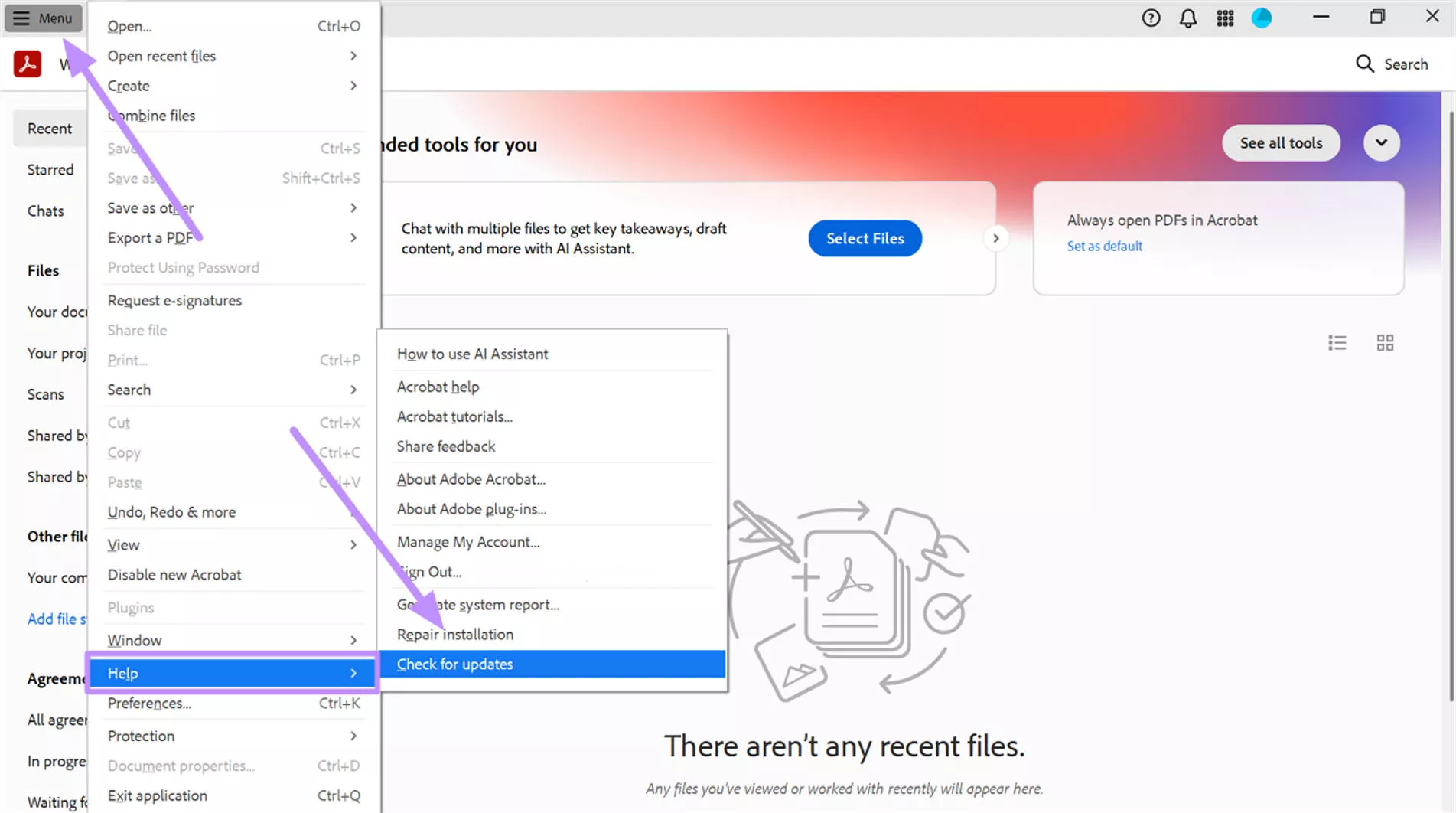Expand Export a PDF submenu
Screen dimensions: 1456x813
pos(353,238)
